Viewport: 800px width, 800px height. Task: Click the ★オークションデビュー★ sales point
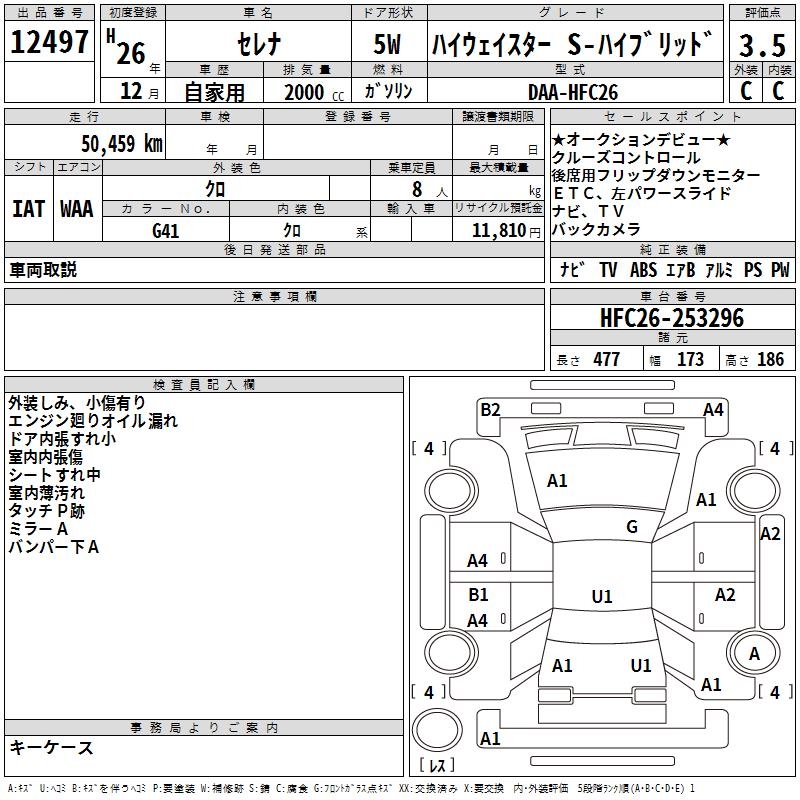pos(641,139)
